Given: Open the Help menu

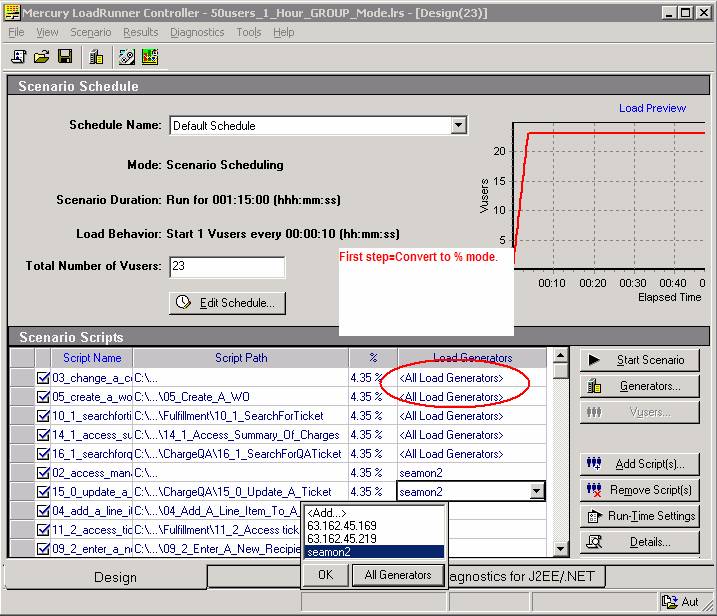Looking at the screenshot, I should 284,32.
